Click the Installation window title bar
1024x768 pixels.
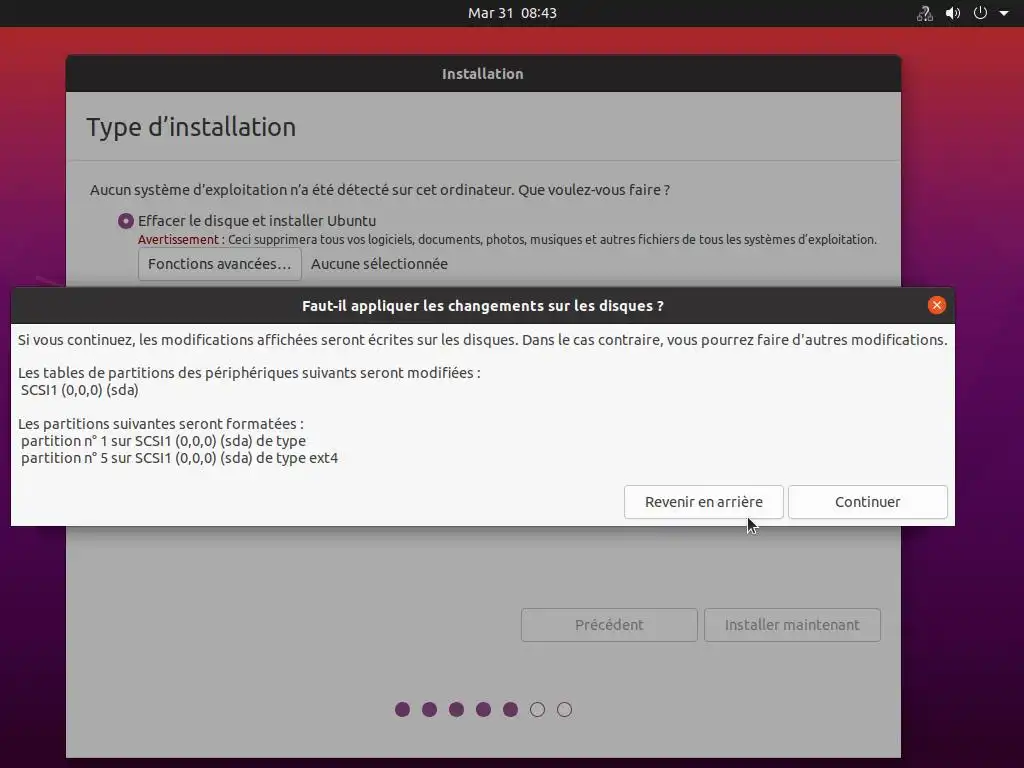click(483, 74)
